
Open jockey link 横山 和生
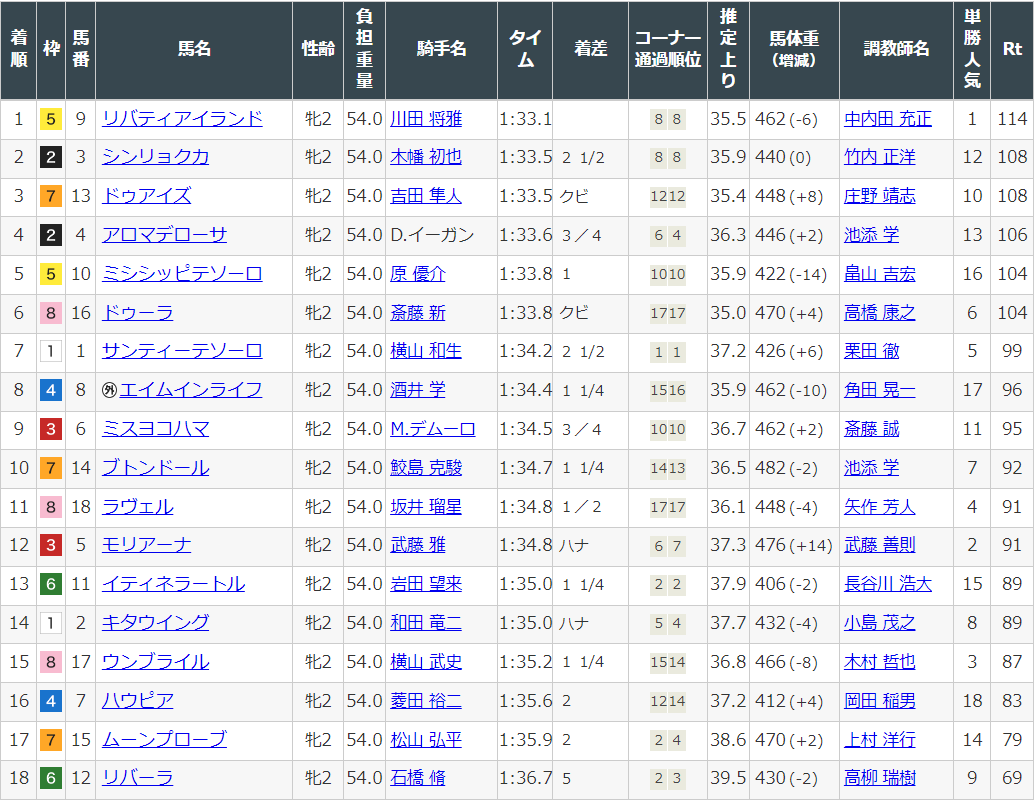click(426, 351)
